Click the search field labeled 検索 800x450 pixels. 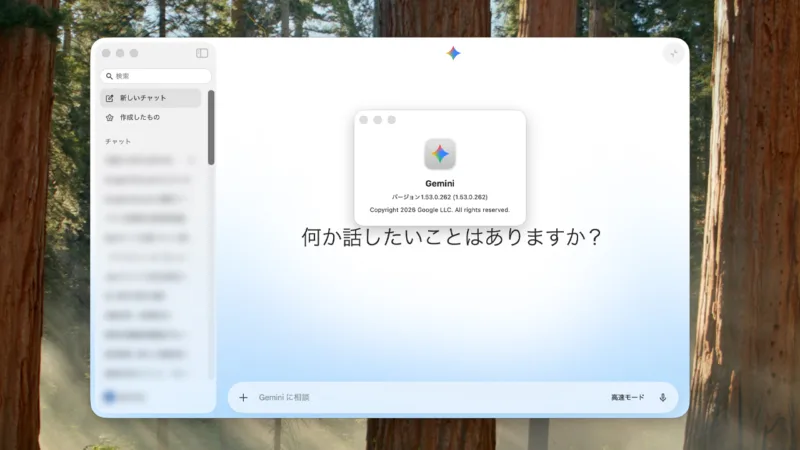tap(156, 76)
